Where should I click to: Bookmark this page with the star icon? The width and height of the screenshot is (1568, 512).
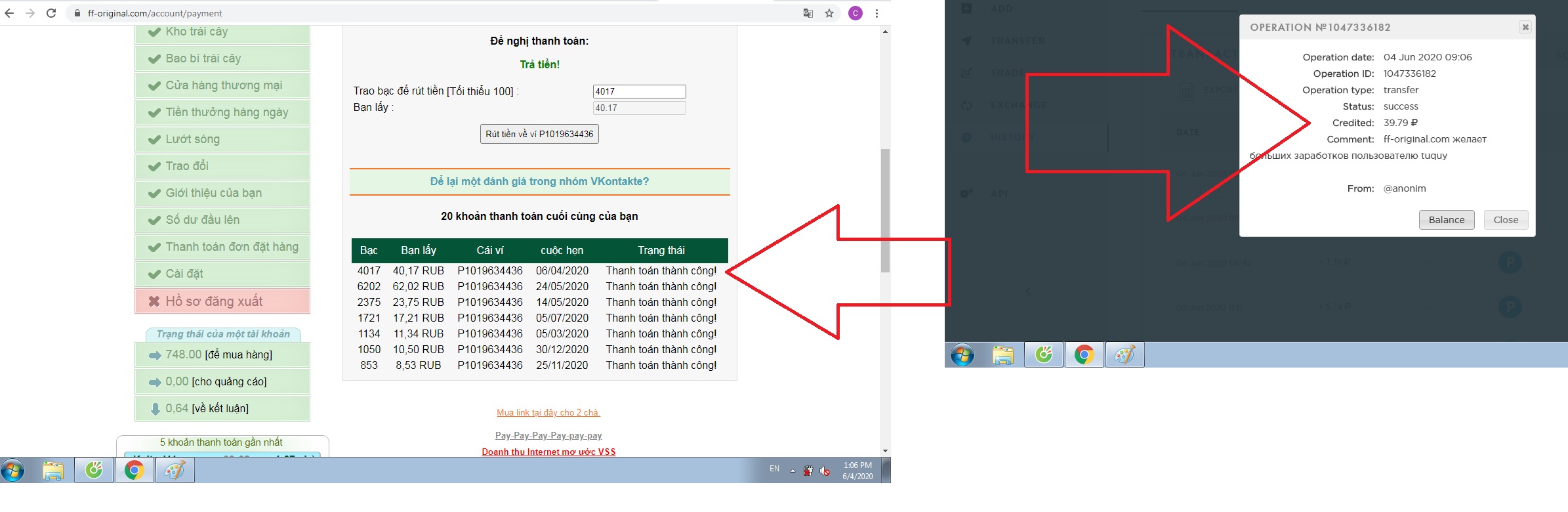click(x=829, y=13)
